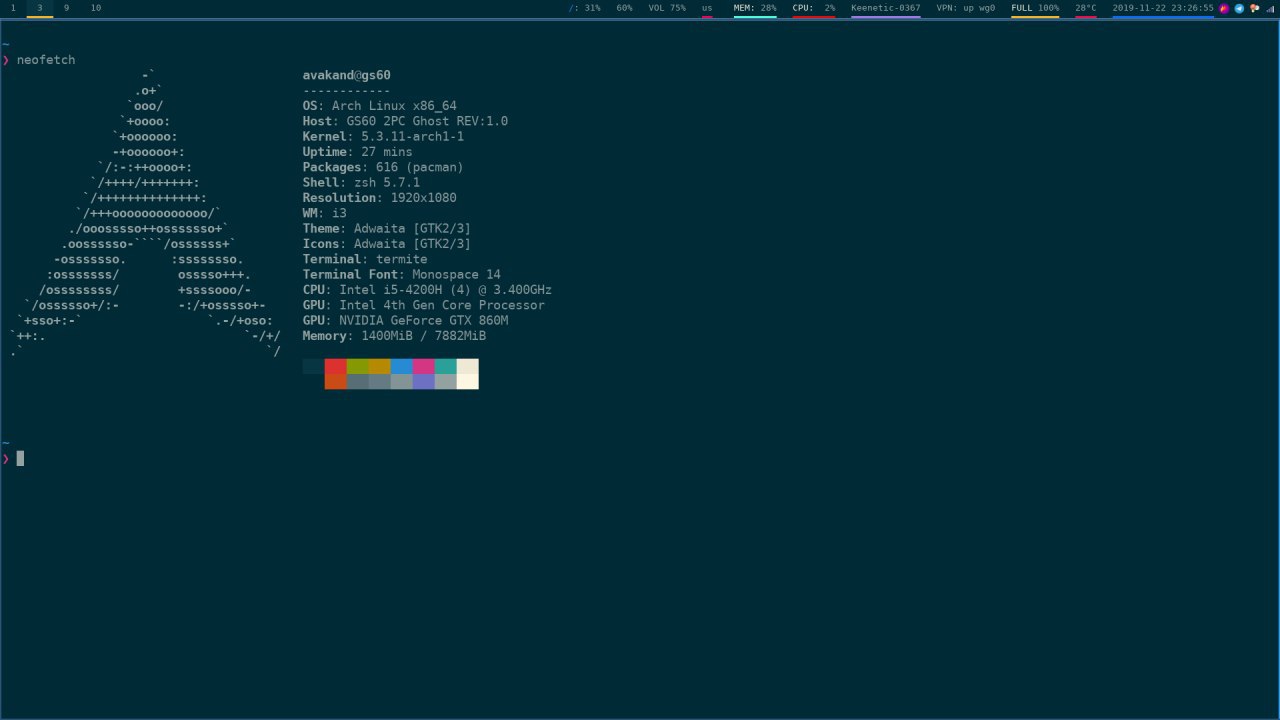The image size is (1280, 720).
Task: Click the 28°C temperature indicator
Action: [1086, 8]
